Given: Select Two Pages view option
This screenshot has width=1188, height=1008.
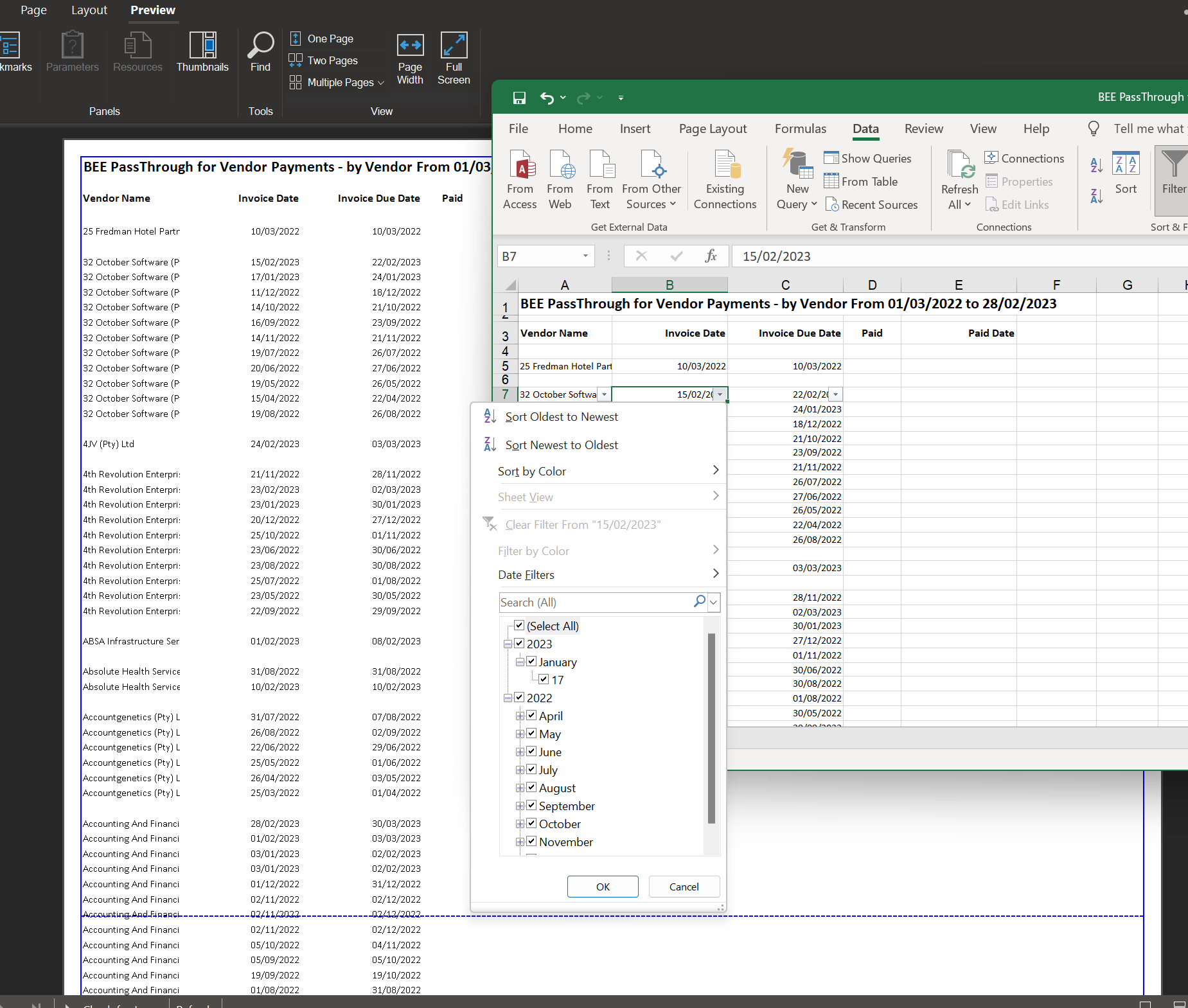Looking at the screenshot, I should (323, 60).
